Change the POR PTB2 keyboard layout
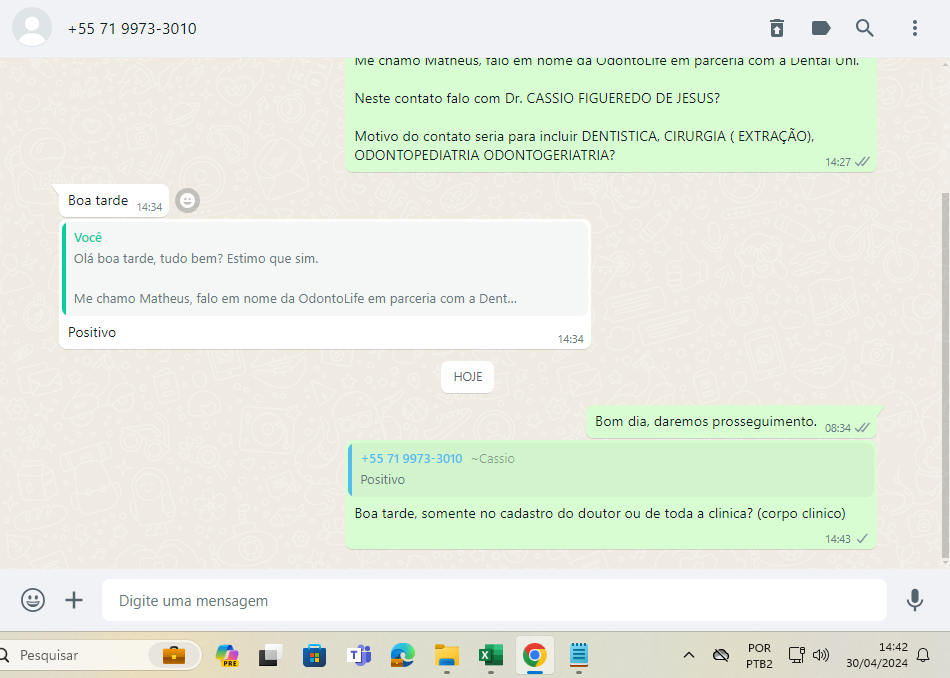Viewport: 950px width, 678px height. click(x=759, y=656)
